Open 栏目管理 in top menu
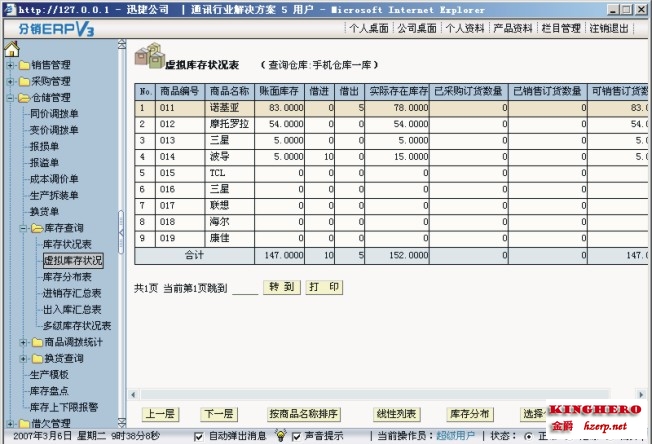The width and height of the screenshot is (652, 444). click(561, 28)
